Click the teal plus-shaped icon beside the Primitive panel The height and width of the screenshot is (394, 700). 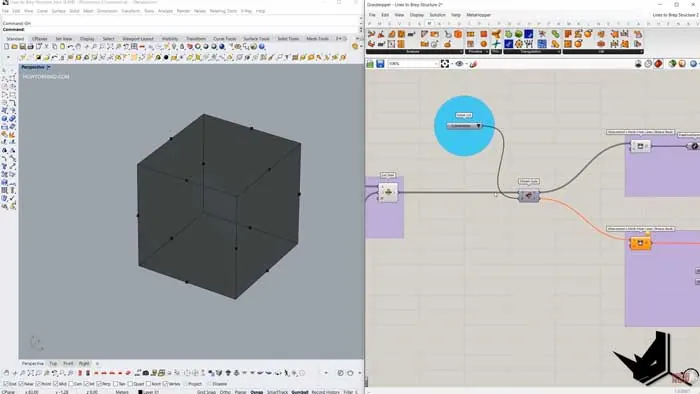[x=496, y=44]
